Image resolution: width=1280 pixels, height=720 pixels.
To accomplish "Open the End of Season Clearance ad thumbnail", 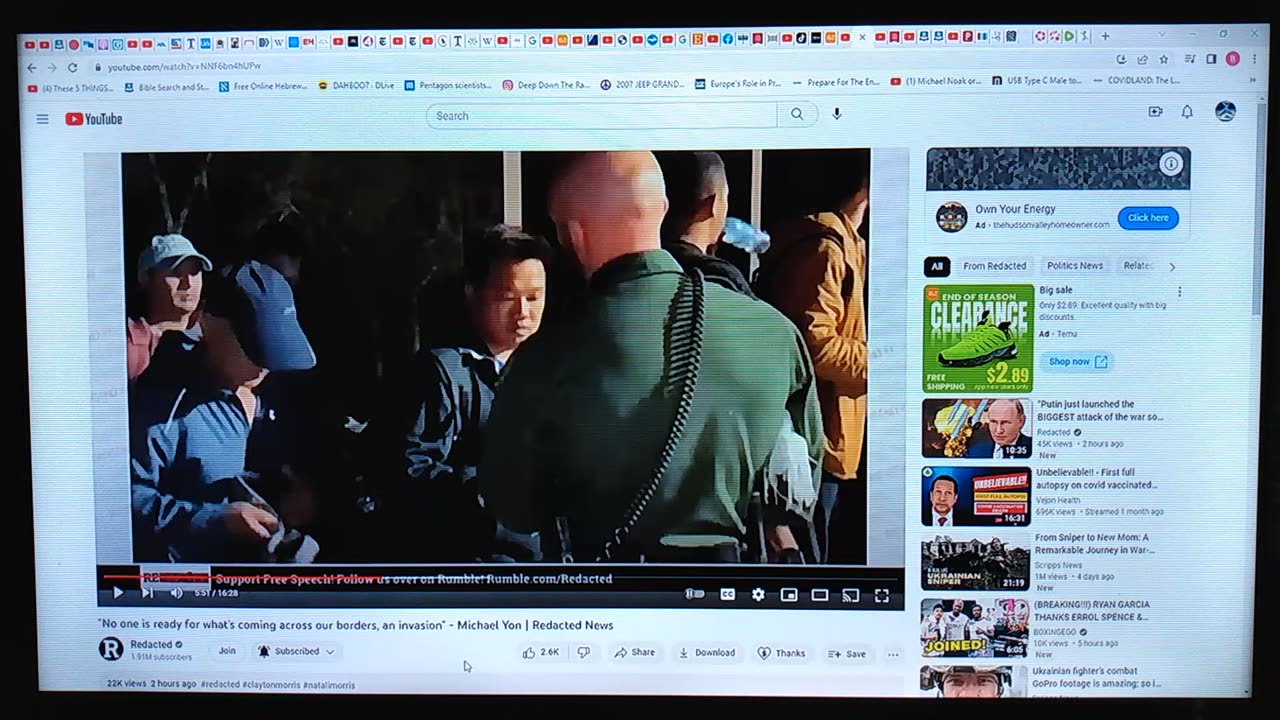I will click(978, 338).
